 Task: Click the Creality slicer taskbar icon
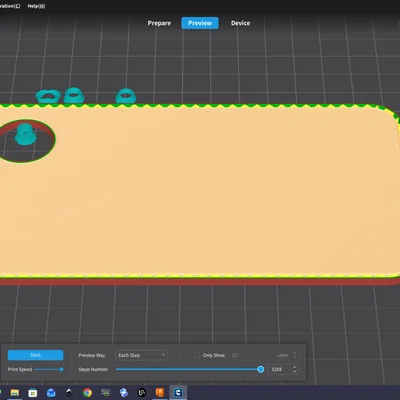click(x=178, y=392)
